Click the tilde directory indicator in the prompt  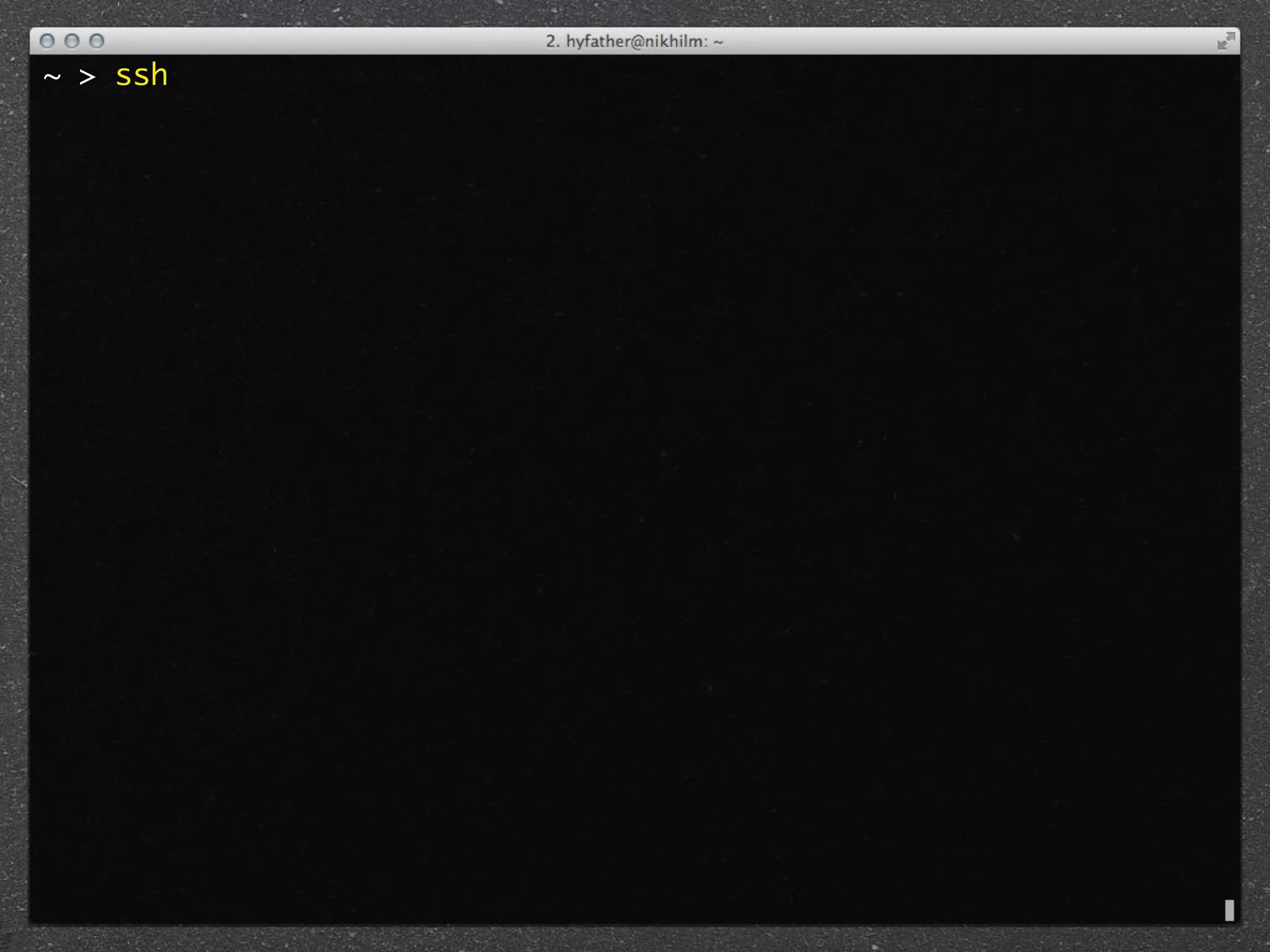click(x=52, y=77)
